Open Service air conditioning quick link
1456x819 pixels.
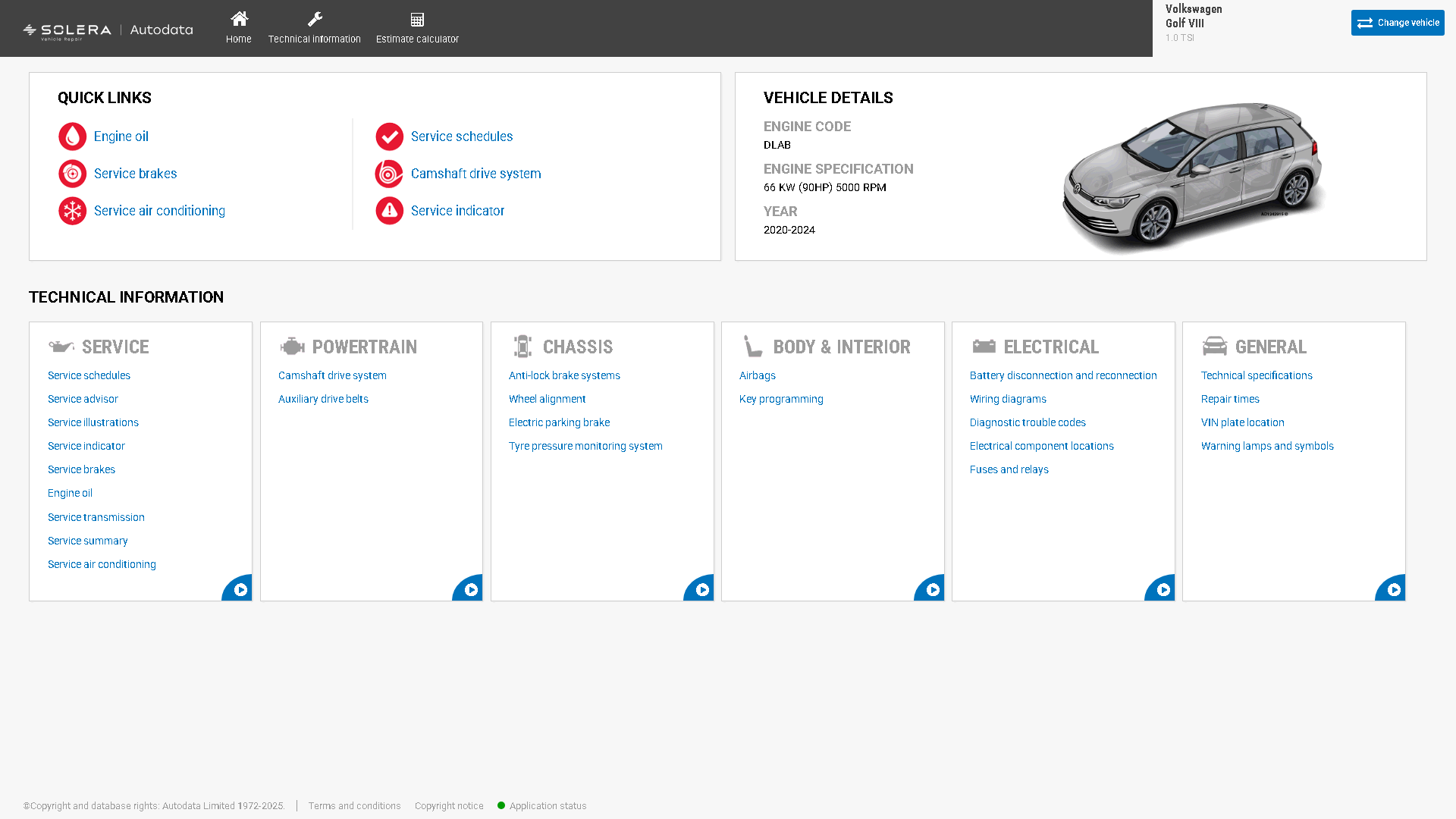tap(159, 211)
